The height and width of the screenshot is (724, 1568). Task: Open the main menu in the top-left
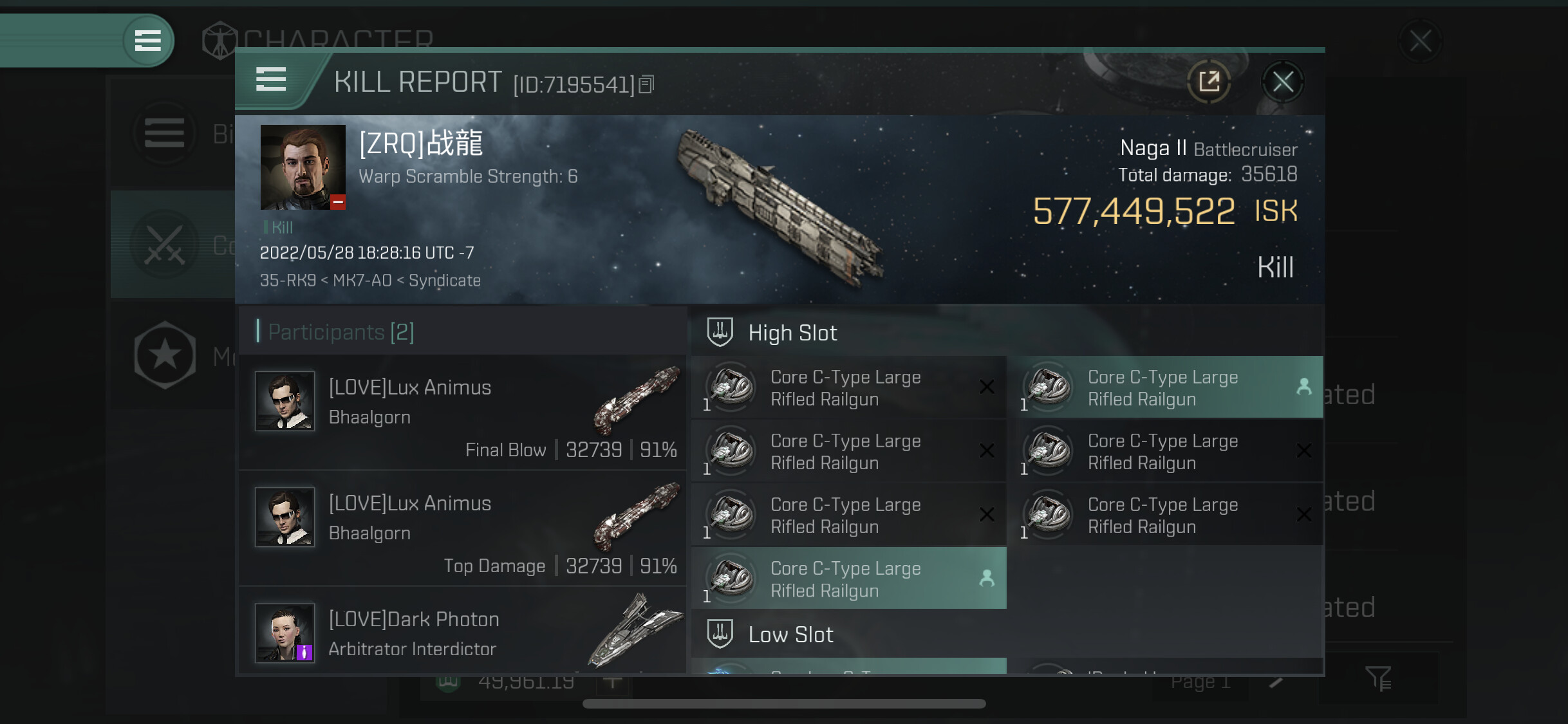coord(147,41)
